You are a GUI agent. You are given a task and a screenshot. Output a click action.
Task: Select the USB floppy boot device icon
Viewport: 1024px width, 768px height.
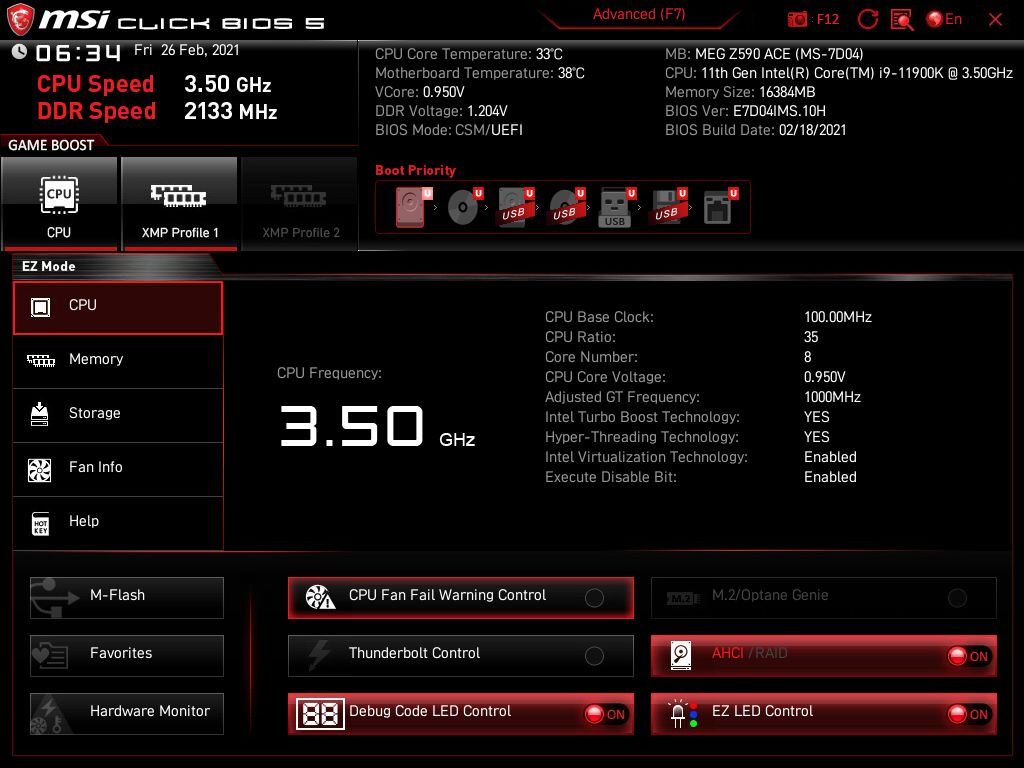point(668,207)
